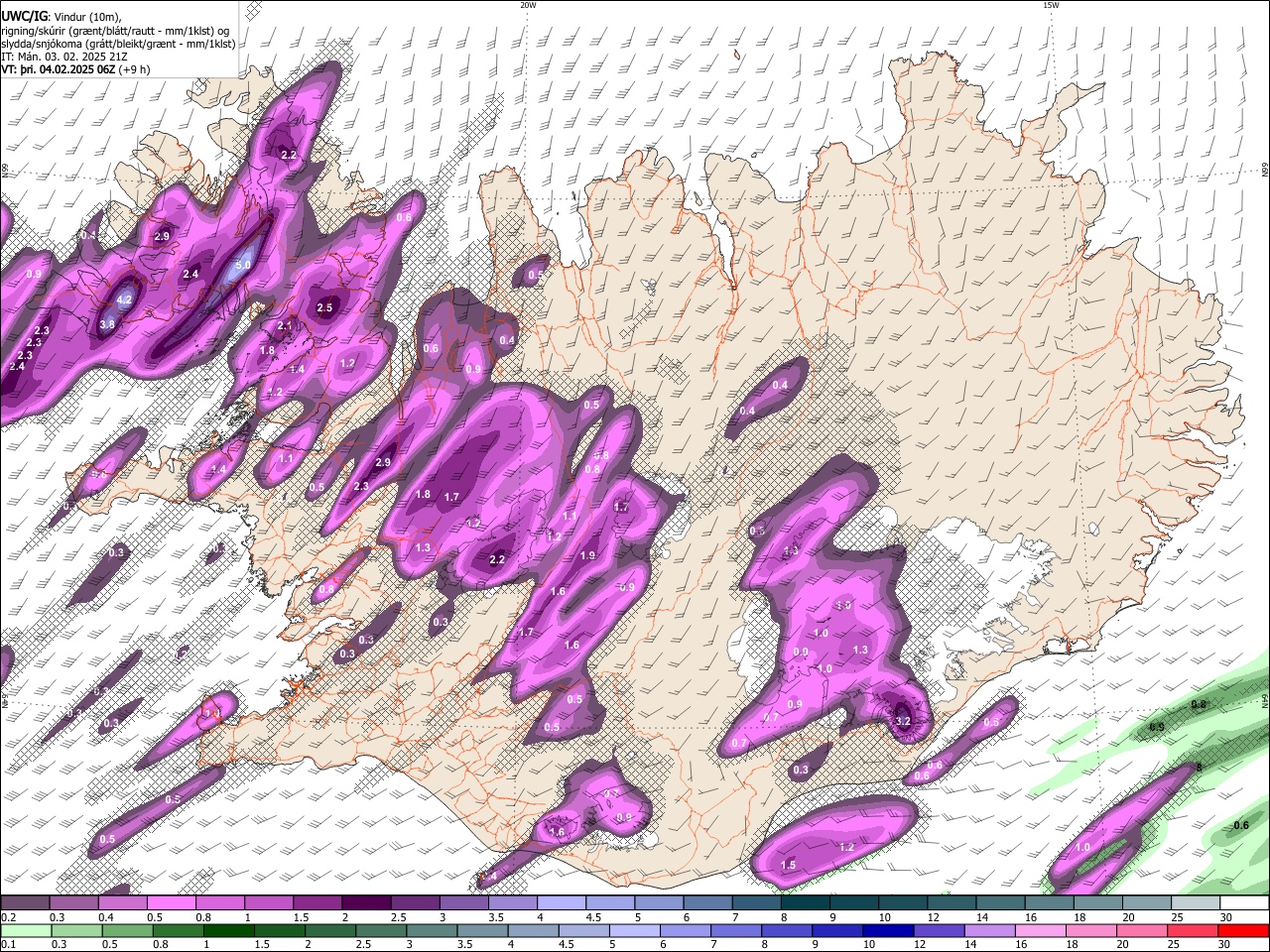This screenshot has height=952, width=1270.
Task: Select the dark teal snow-scale swatch between 8 and 9
Action: click(806, 903)
